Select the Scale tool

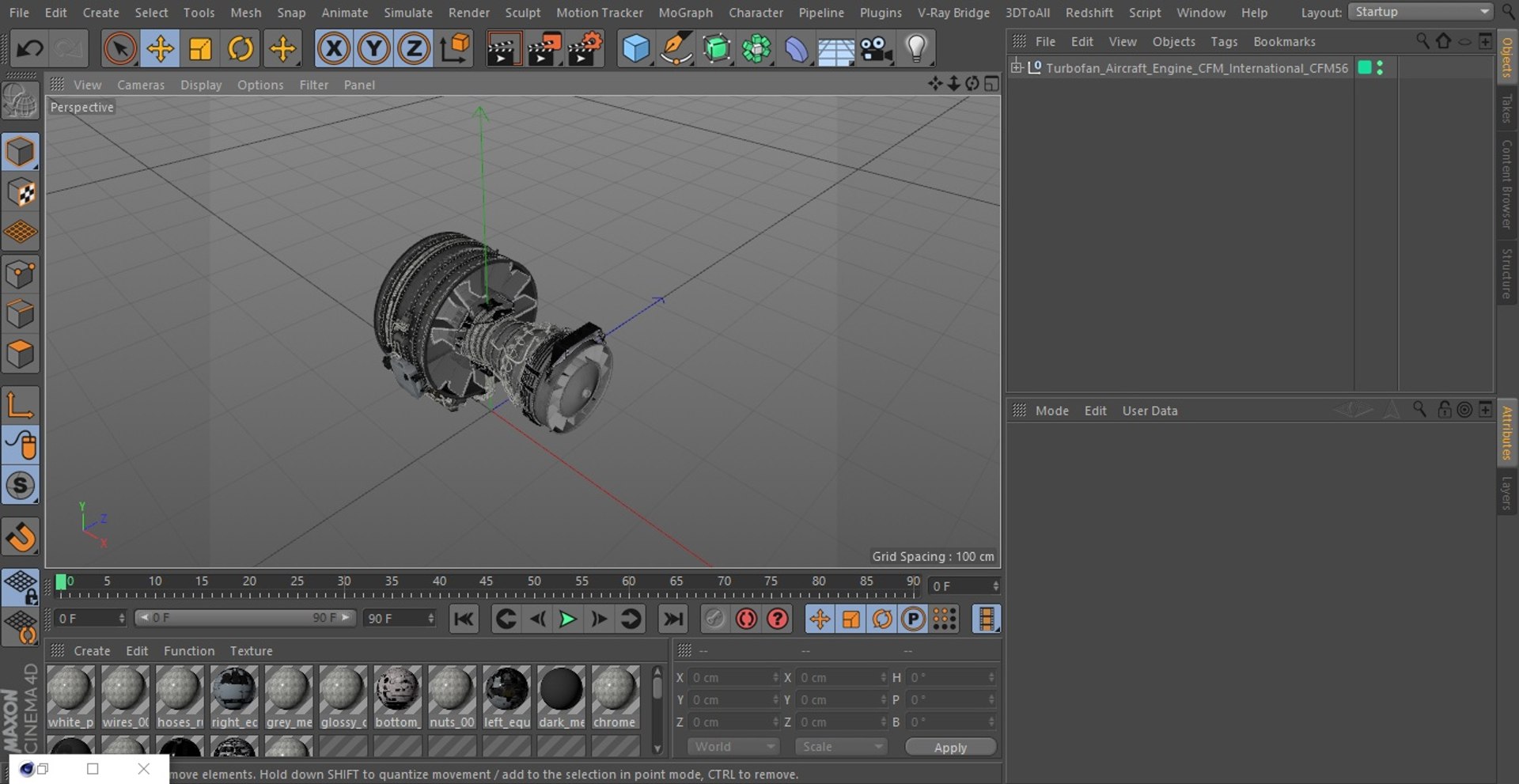(201, 49)
